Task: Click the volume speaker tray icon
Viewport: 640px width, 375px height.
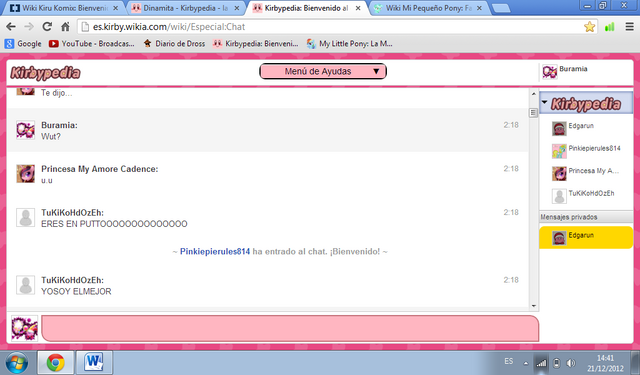Action: 571,363
